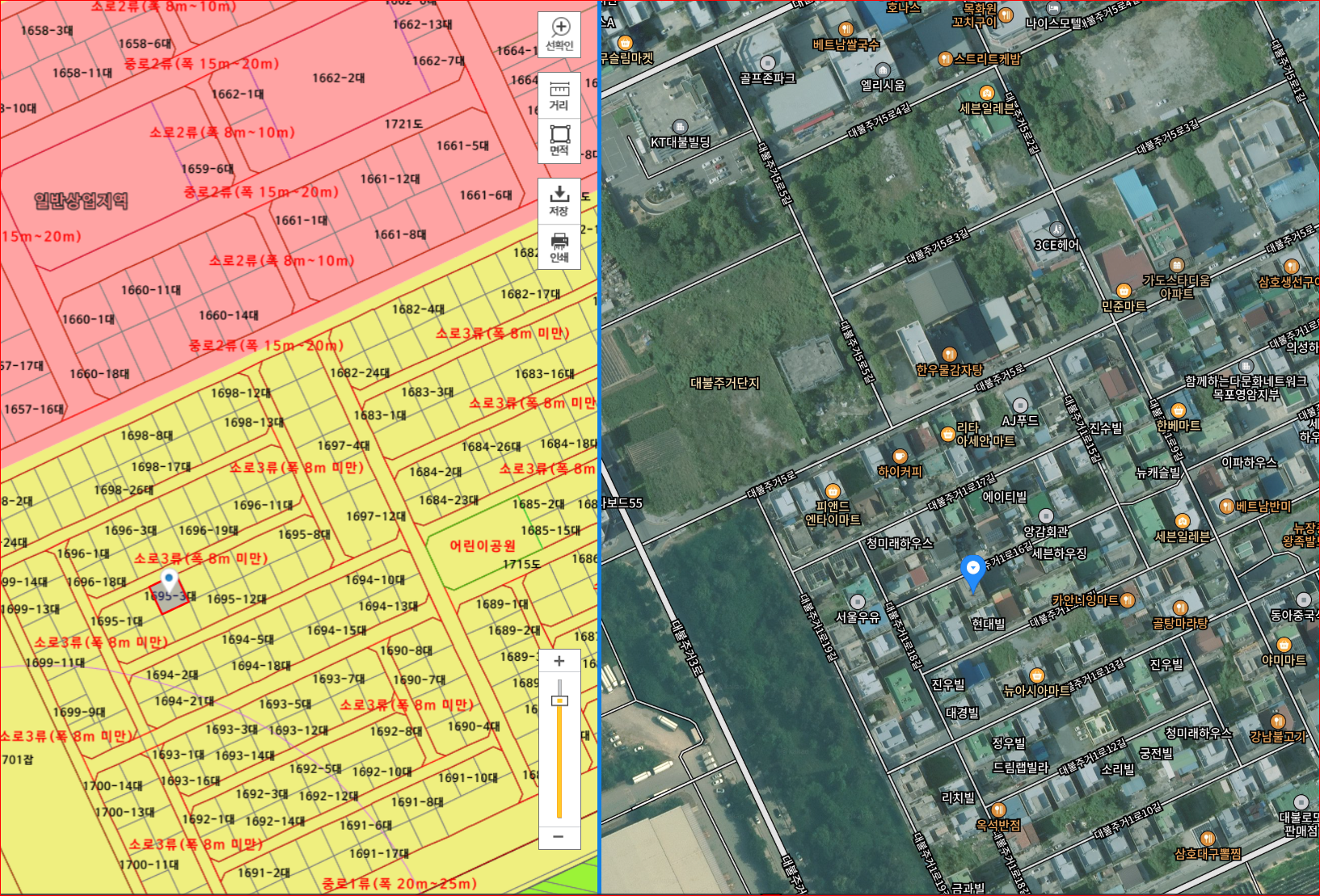Image resolution: width=1320 pixels, height=896 pixels.
Task: Open the 스트리트케밥 restaurant marker
Action: click(979, 59)
